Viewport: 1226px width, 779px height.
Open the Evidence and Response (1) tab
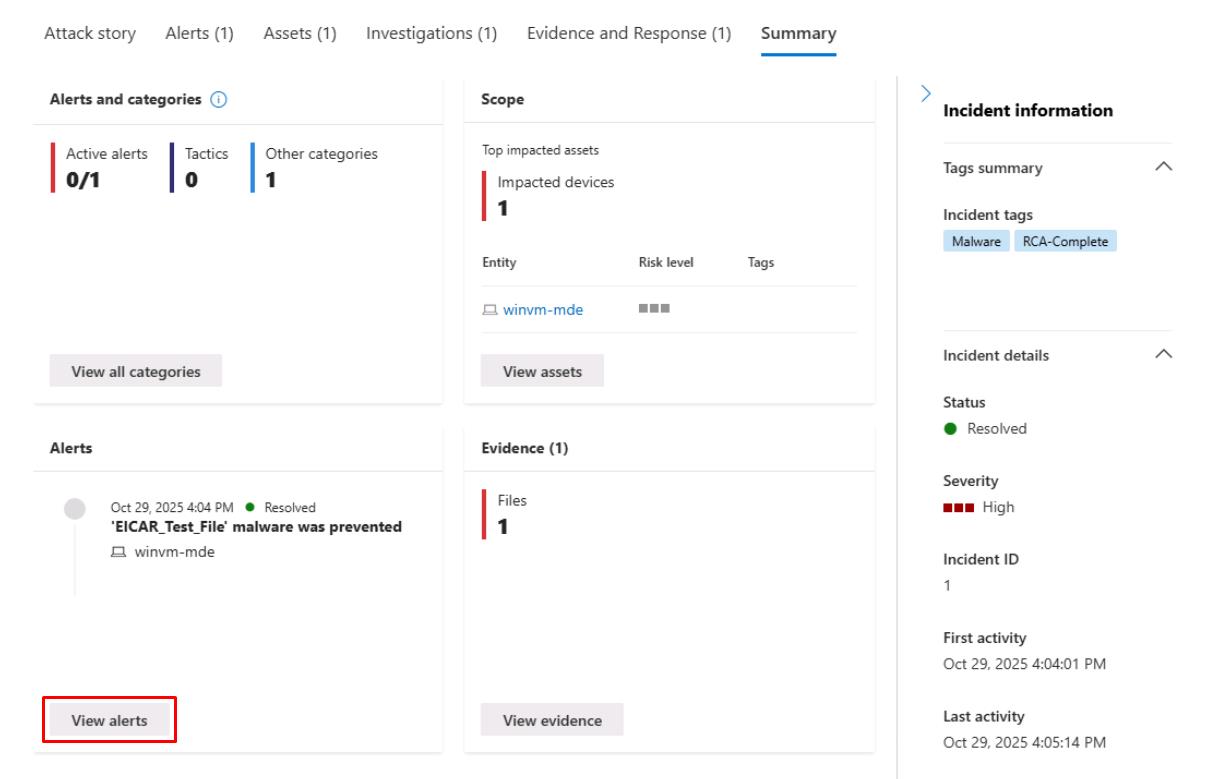click(628, 33)
